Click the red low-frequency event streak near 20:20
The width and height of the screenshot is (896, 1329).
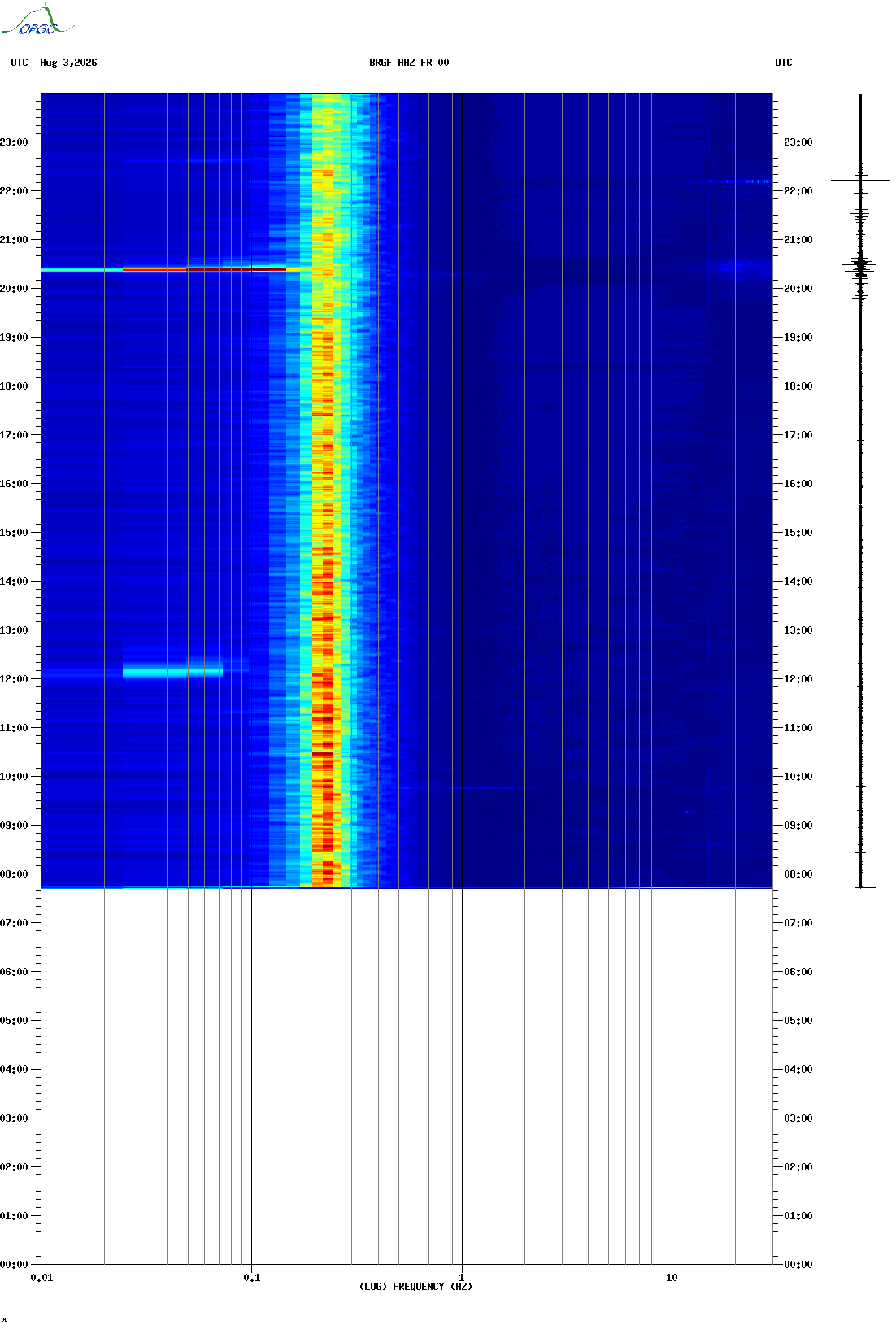click(x=204, y=268)
